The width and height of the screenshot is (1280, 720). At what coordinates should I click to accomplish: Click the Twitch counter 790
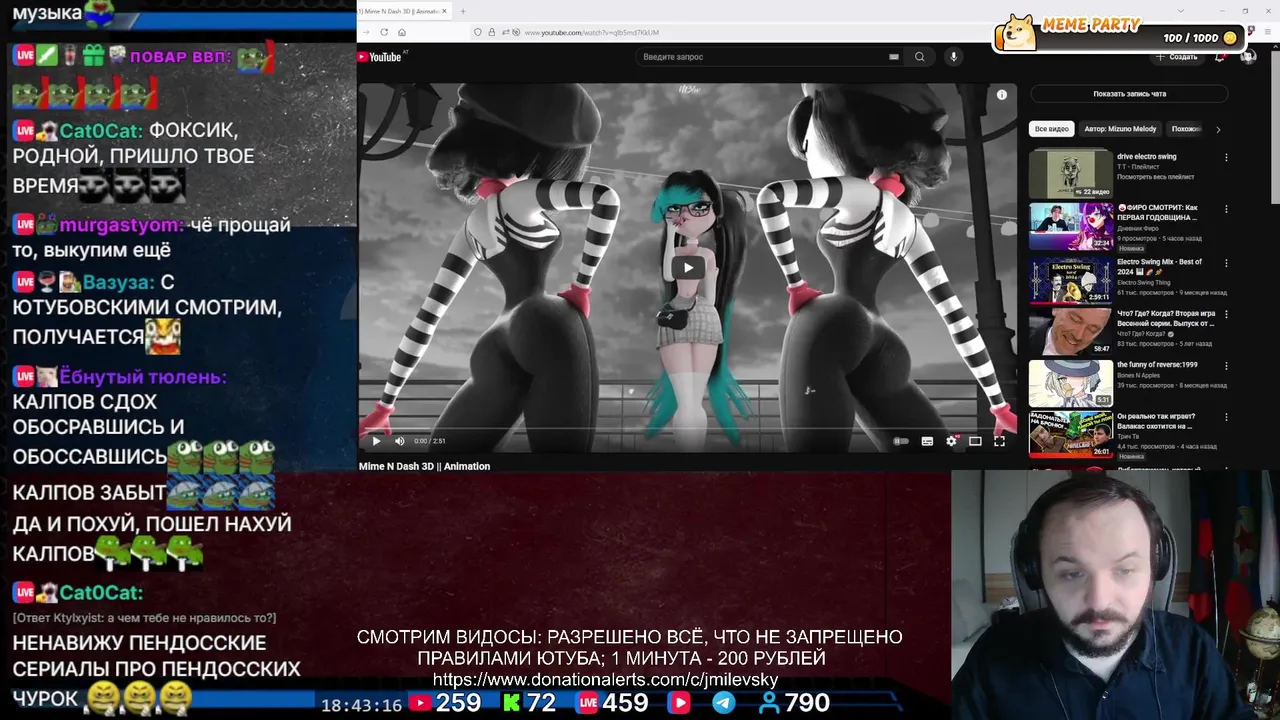(x=807, y=703)
